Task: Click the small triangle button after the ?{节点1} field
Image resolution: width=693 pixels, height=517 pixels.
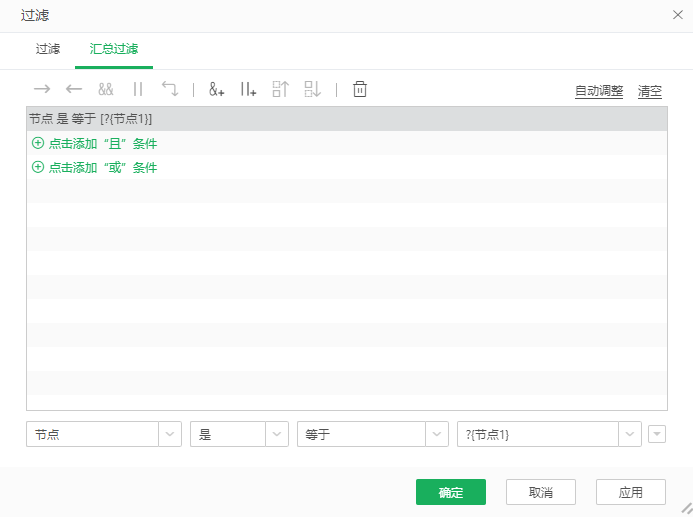Action: (657, 434)
